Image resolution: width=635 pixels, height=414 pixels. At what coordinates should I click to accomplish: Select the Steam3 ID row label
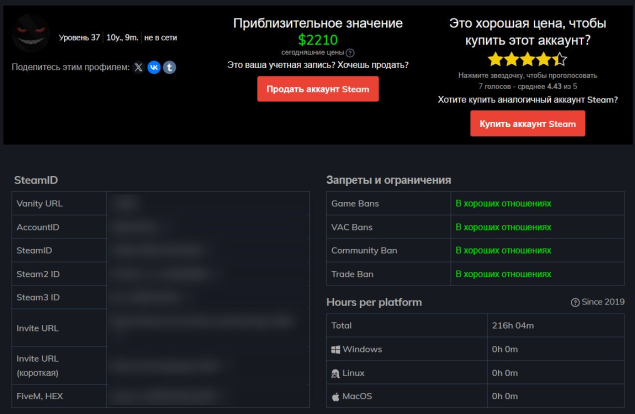coord(38,297)
